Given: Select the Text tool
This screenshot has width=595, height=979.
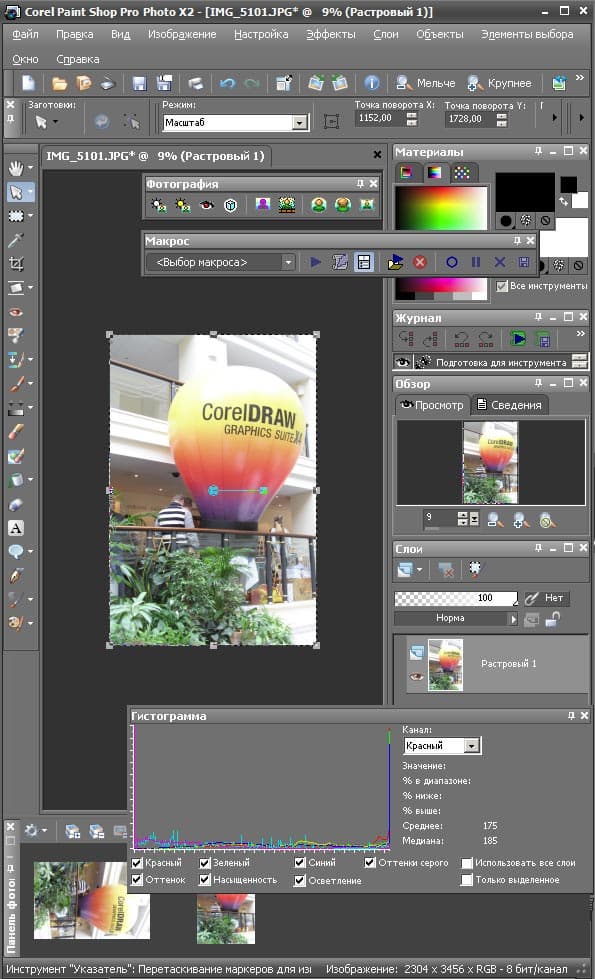Looking at the screenshot, I should (16, 528).
